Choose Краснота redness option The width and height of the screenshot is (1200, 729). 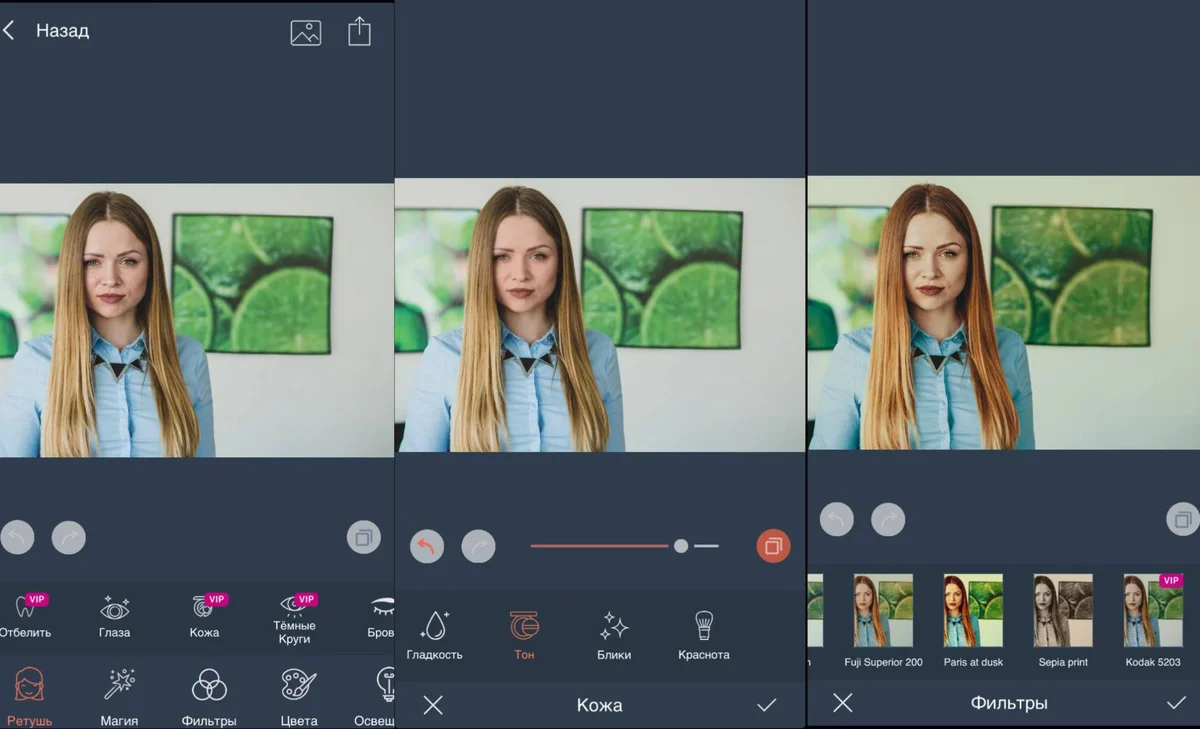tap(704, 636)
